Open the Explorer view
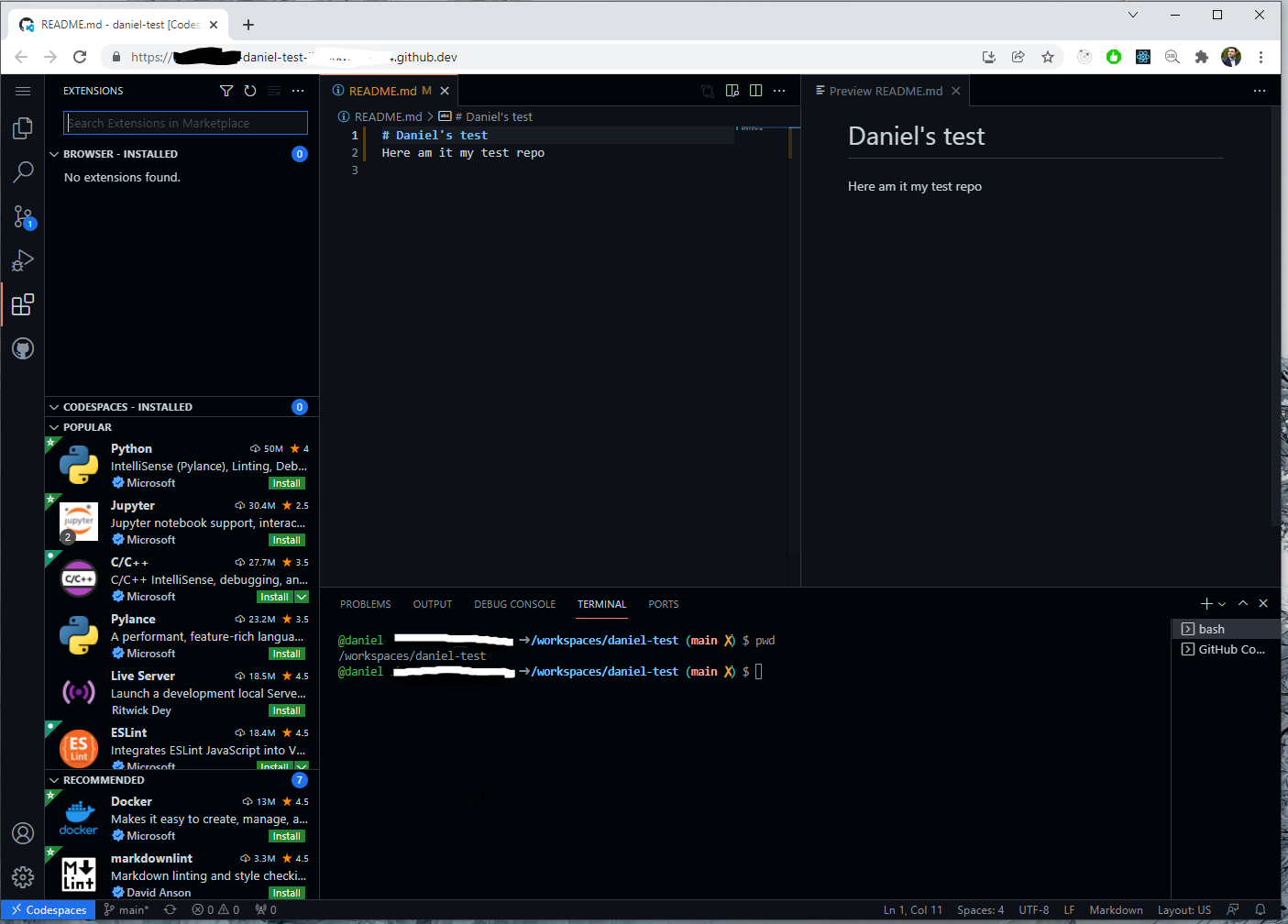The image size is (1288, 924). (x=22, y=128)
